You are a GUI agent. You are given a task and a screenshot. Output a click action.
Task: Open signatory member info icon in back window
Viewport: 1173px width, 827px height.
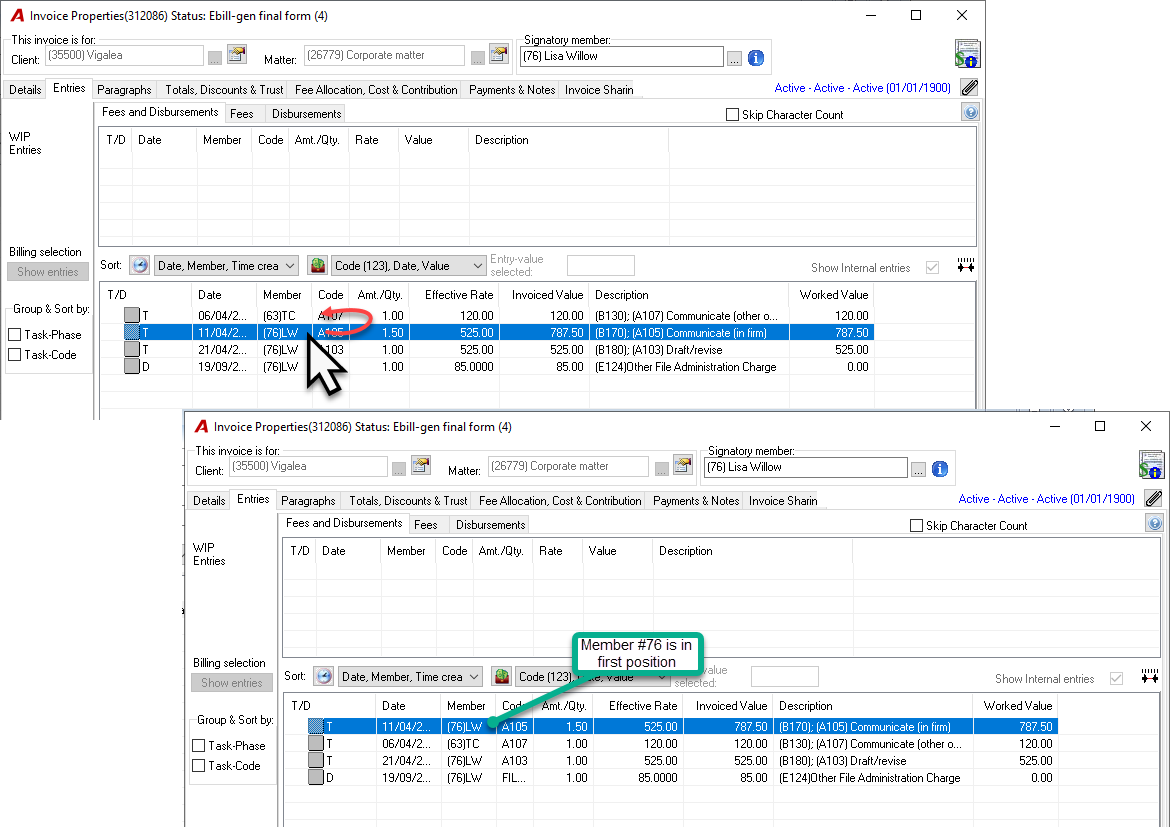756,58
